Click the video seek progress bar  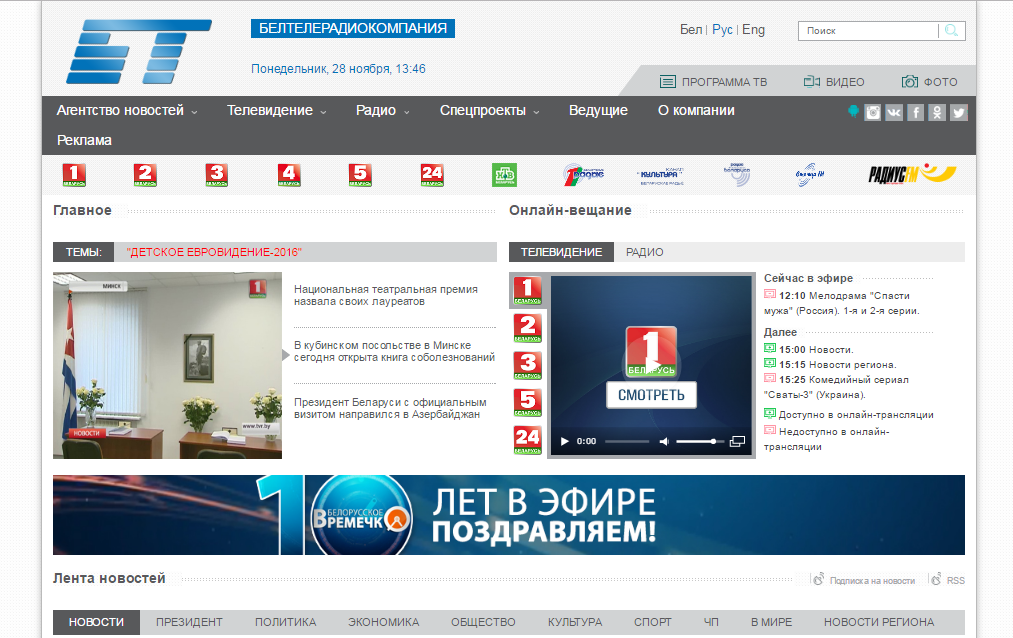pyautogui.click(x=627, y=441)
